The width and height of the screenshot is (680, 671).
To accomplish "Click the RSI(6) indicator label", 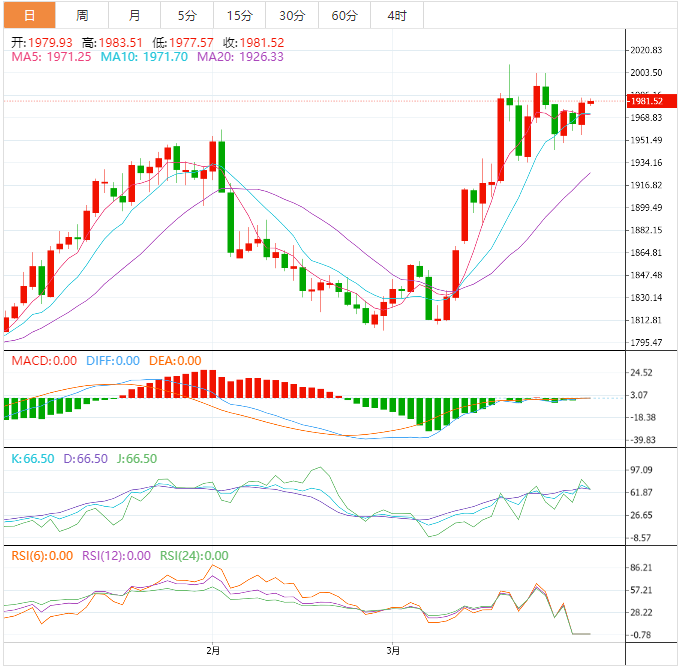I will 40,556.
